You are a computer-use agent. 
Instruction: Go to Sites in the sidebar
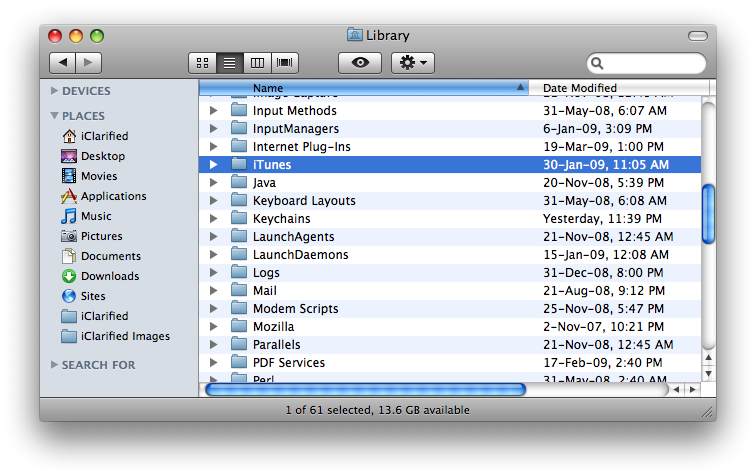pos(93,296)
